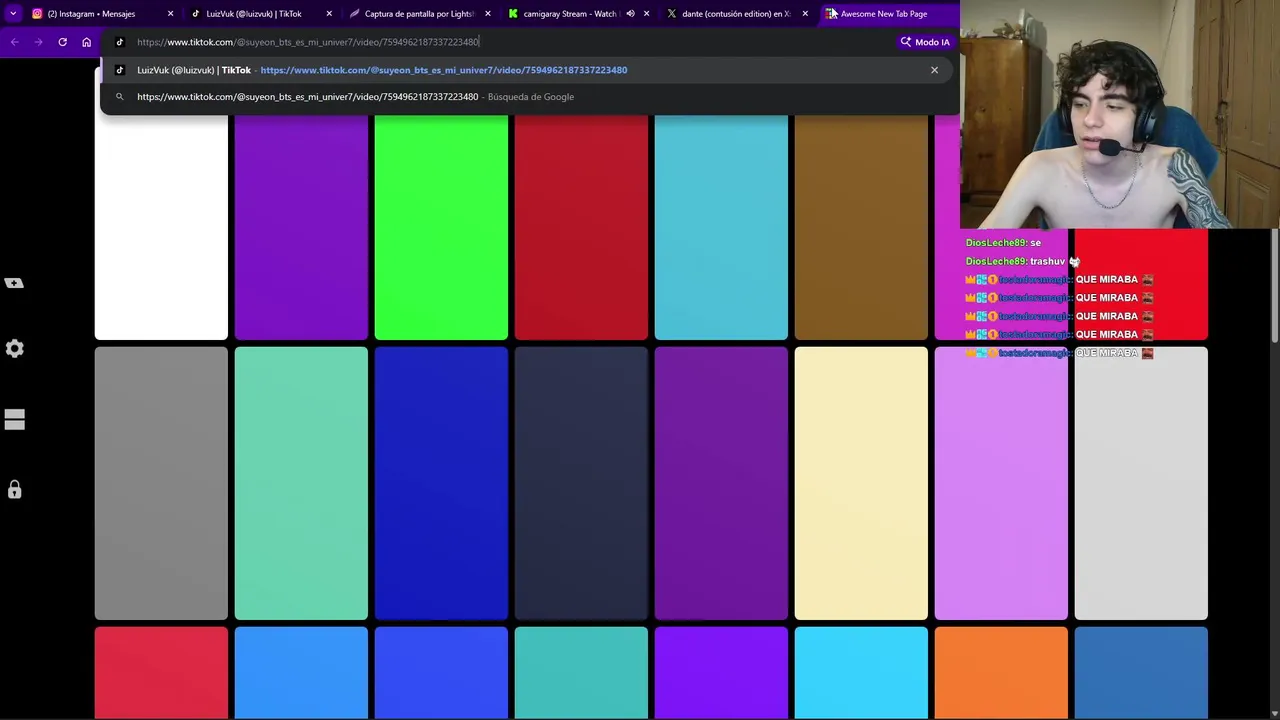The width and height of the screenshot is (1280, 720).
Task: Select the sky blue tile below the cream tile
Action: tap(861, 673)
